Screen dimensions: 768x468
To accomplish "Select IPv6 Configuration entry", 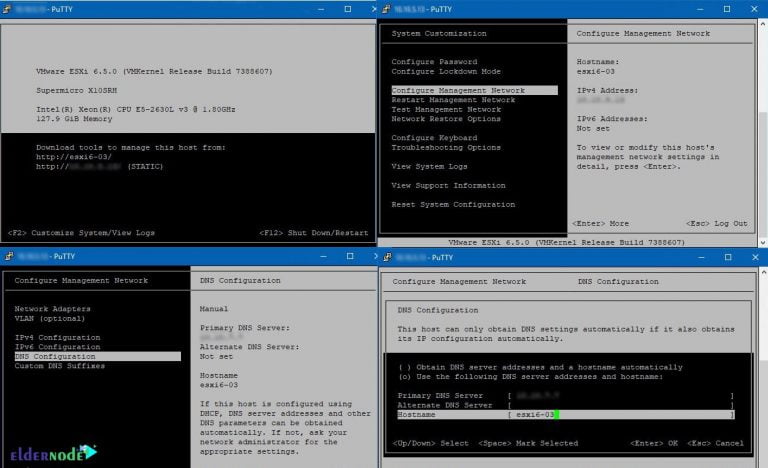I will click(57, 347).
